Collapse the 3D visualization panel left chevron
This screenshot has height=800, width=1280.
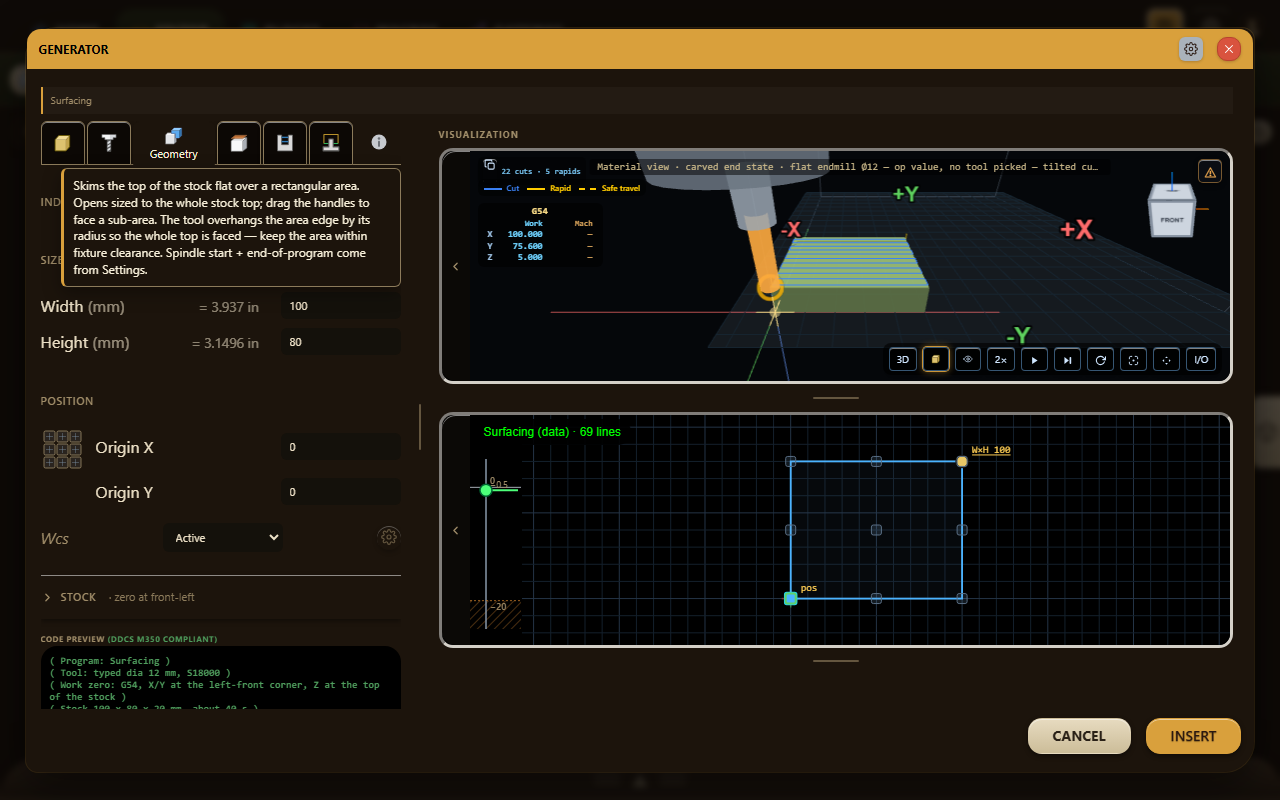(x=456, y=266)
